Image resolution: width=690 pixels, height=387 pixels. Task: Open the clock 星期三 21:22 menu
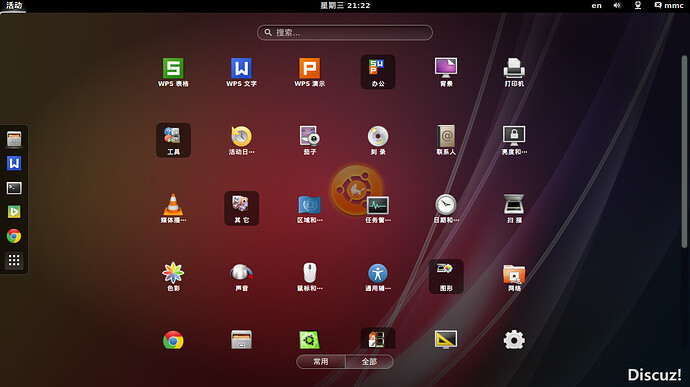coord(345,5)
